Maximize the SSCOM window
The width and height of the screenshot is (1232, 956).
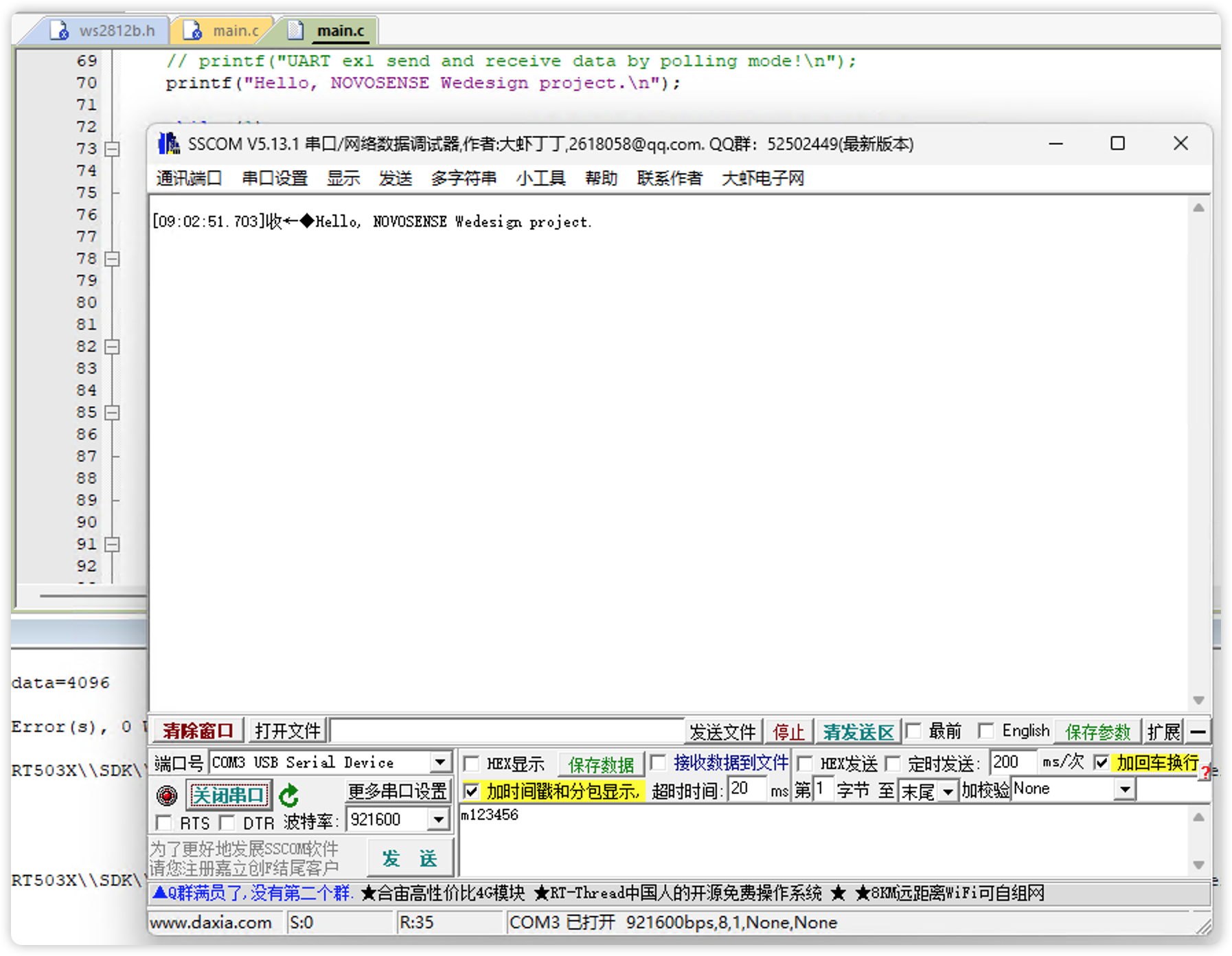[x=1117, y=144]
